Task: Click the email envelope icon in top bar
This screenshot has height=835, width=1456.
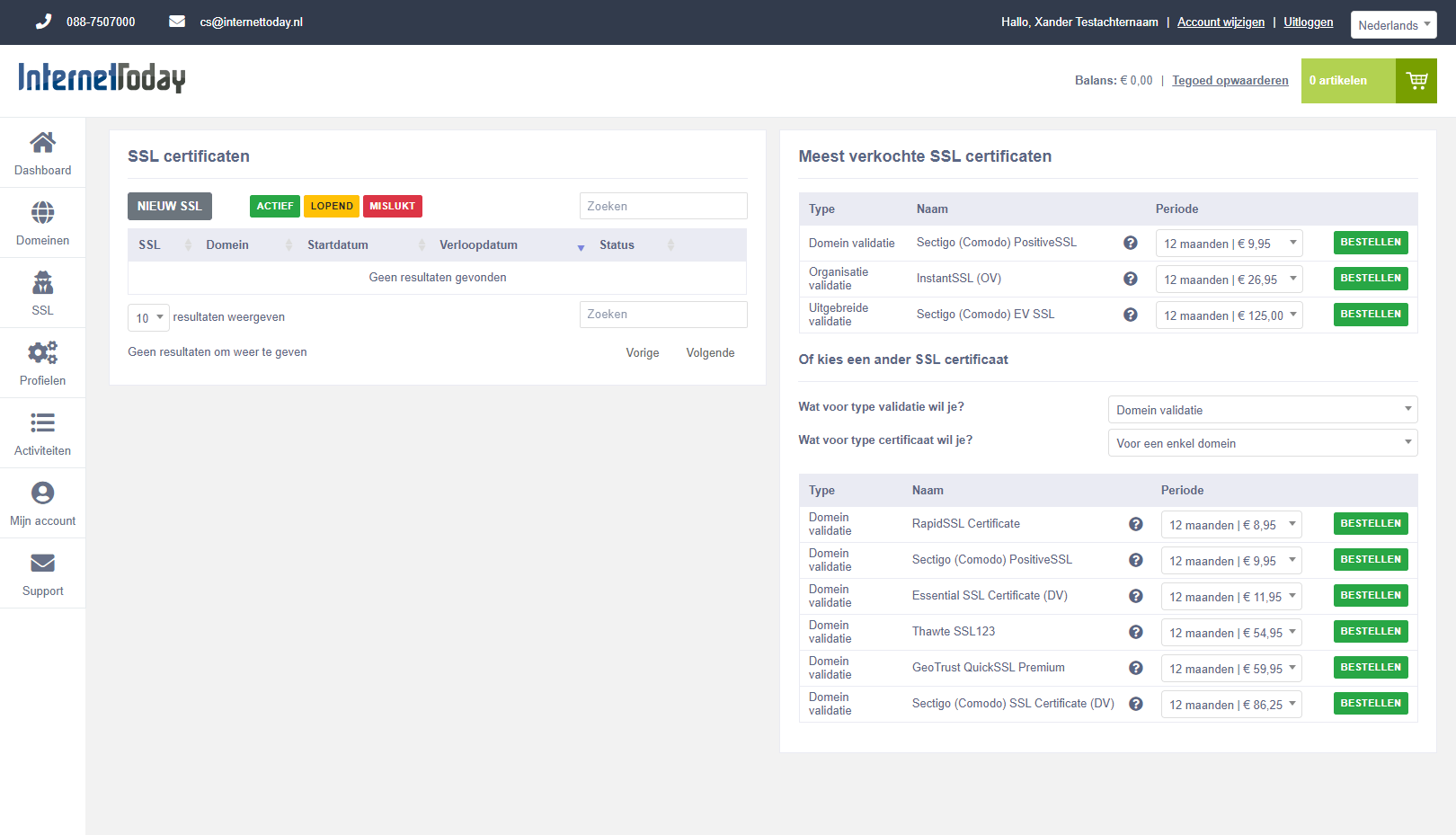Action: [177, 22]
